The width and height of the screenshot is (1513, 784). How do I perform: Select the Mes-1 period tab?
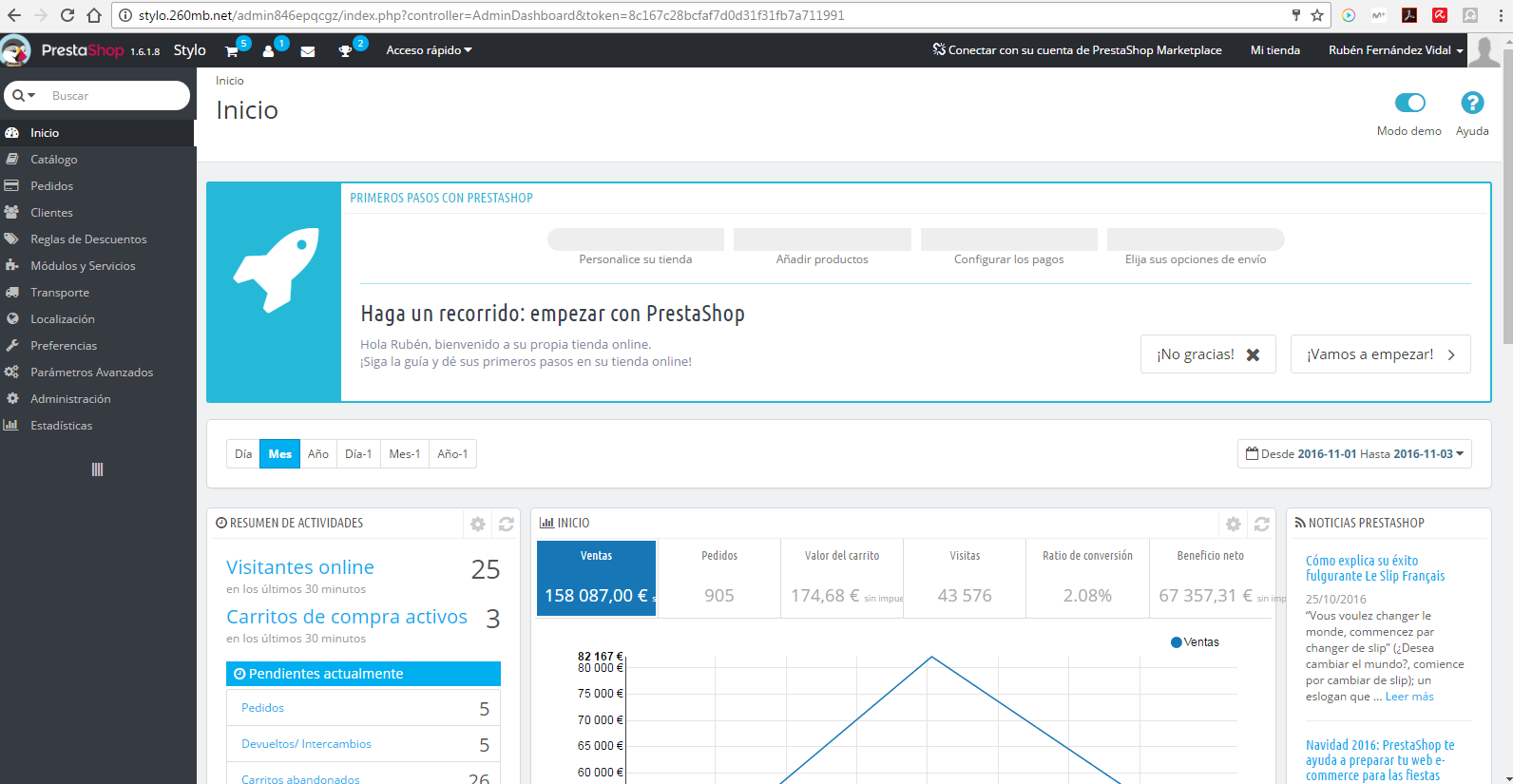405,454
